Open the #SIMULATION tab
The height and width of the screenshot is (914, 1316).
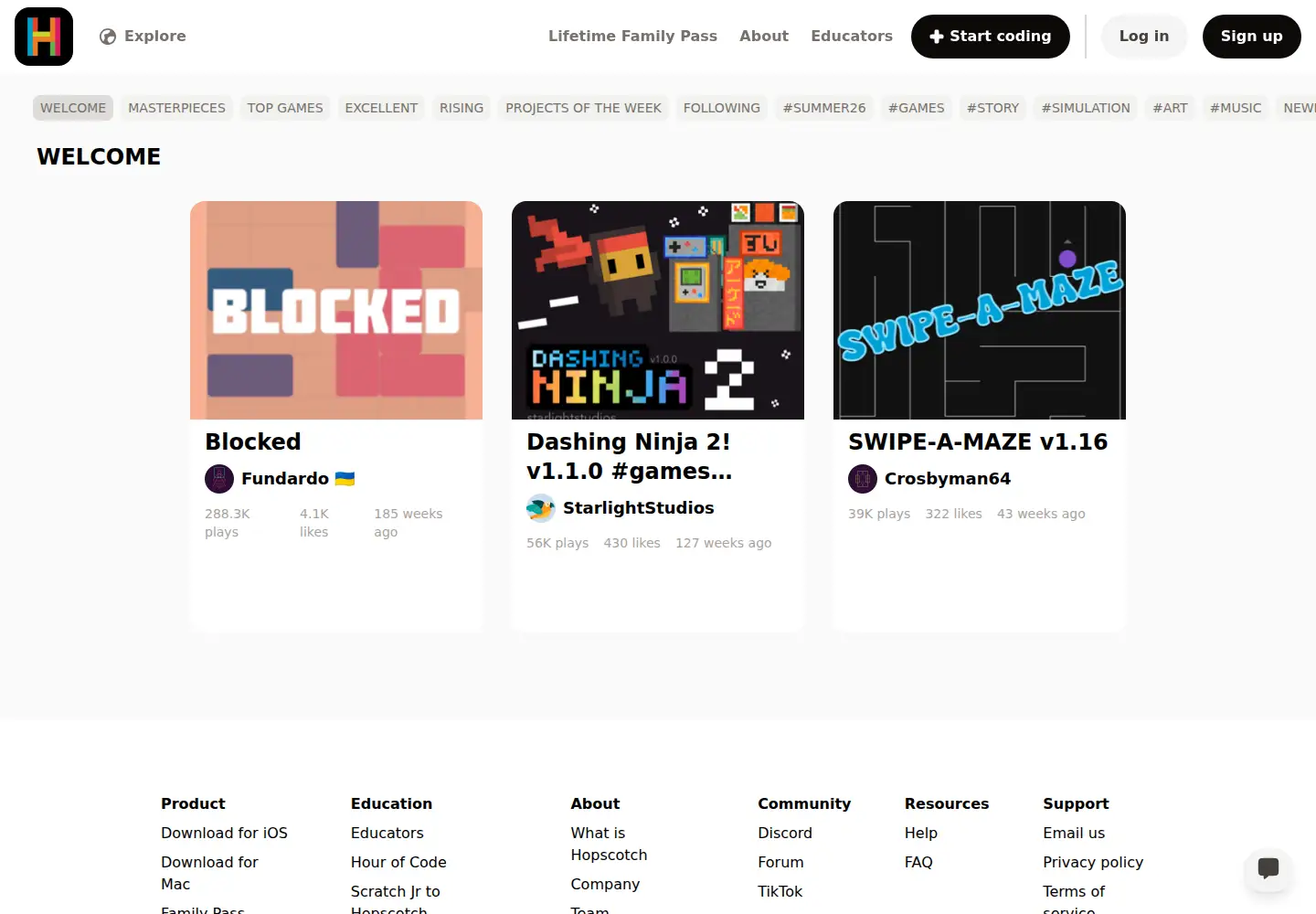point(1086,108)
